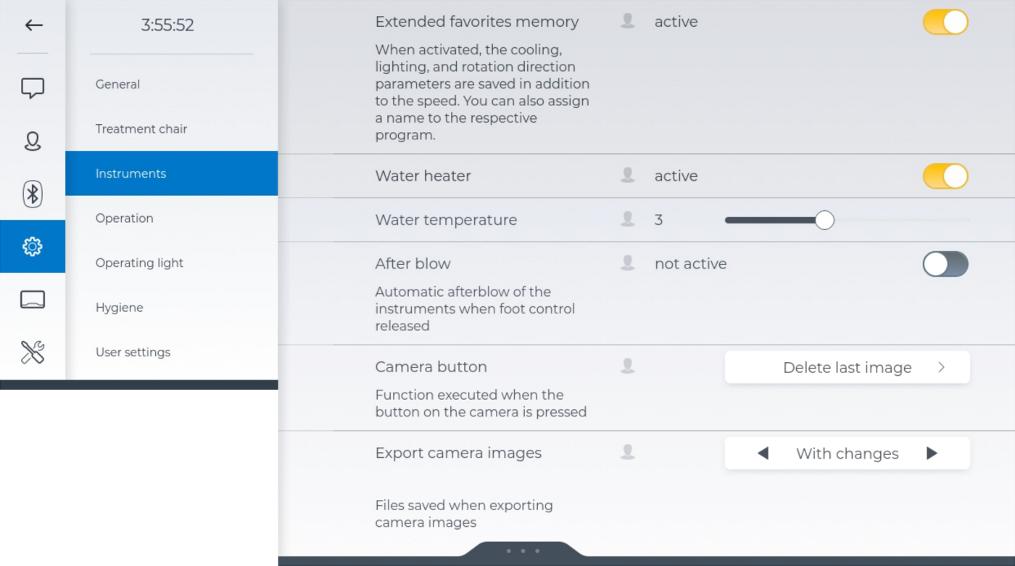1015x566 pixels.
Task: Open the service tools wrench icon
Action: coord(33,352)
